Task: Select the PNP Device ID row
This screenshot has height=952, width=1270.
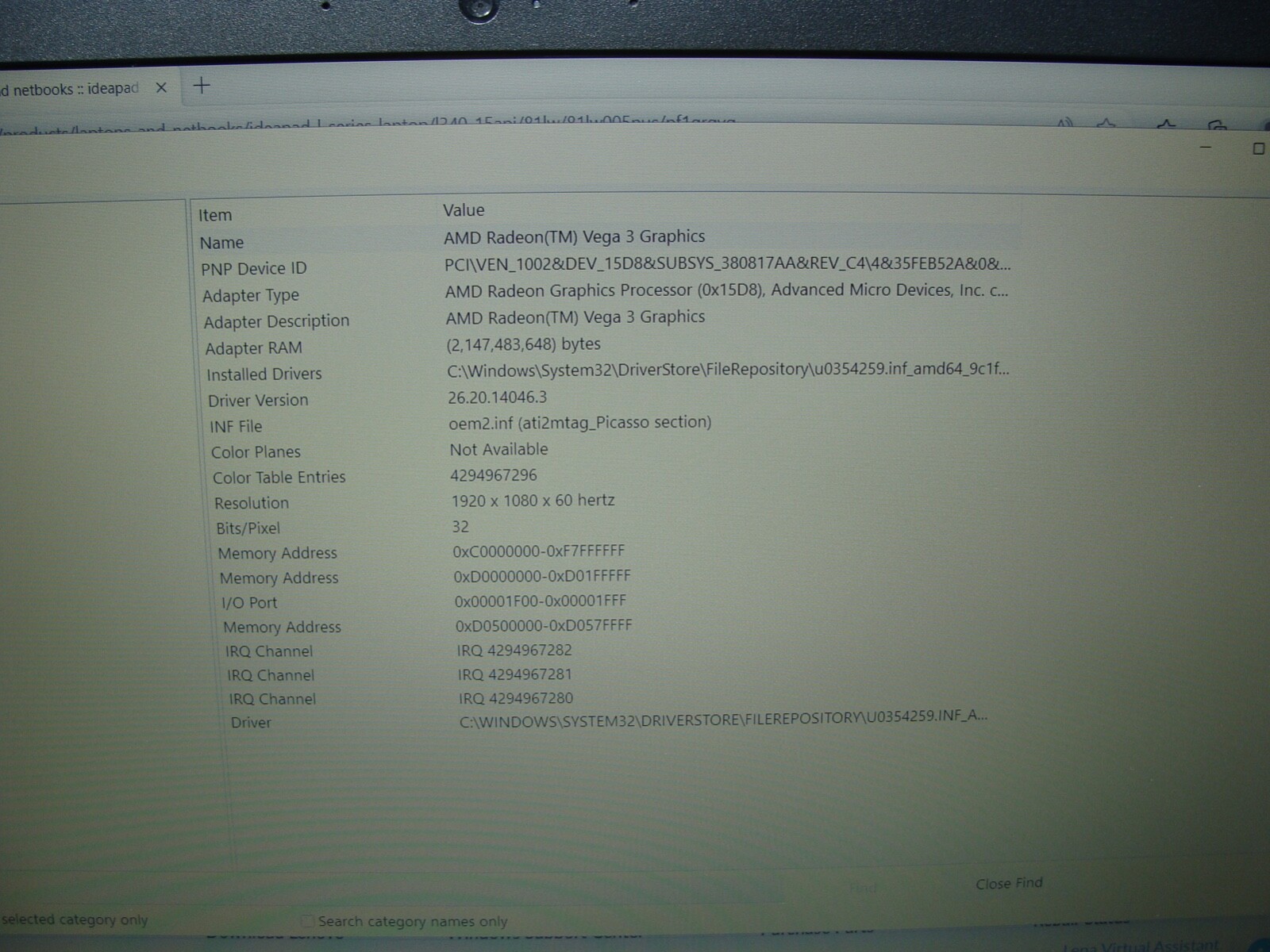Action: (606, 267)
